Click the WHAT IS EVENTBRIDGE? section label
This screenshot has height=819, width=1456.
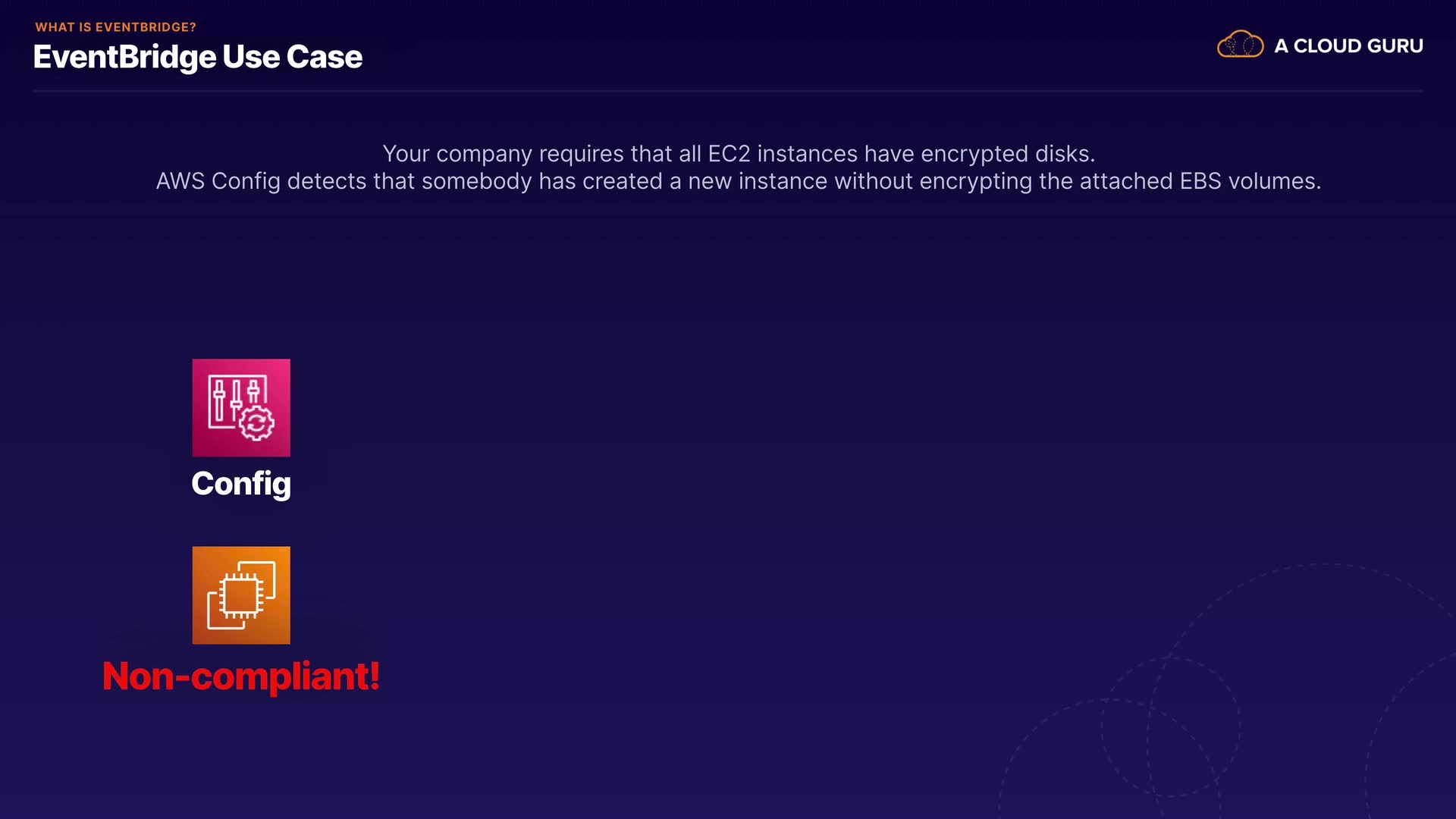coord(115,27)
